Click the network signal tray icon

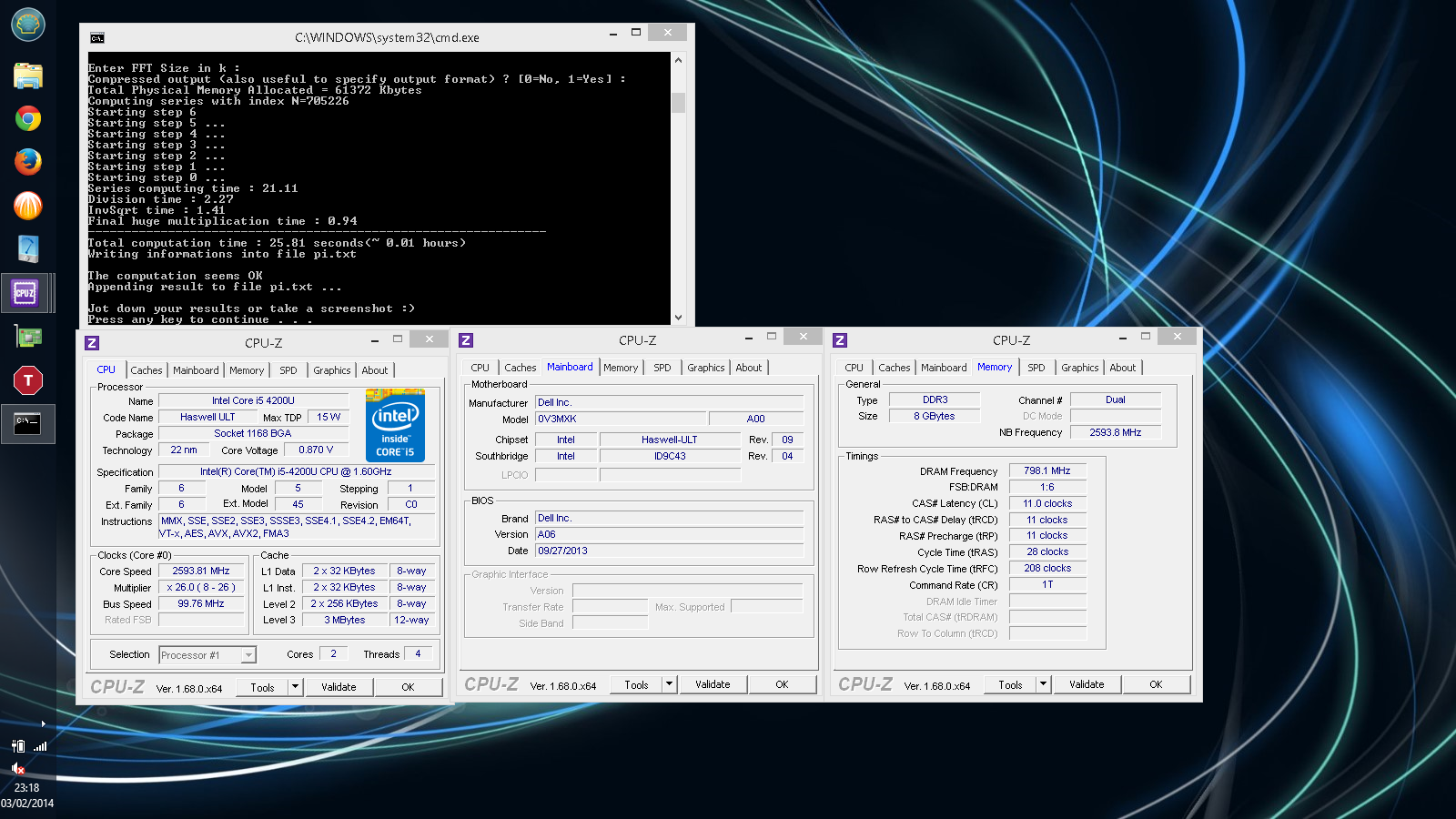point(40,746)
